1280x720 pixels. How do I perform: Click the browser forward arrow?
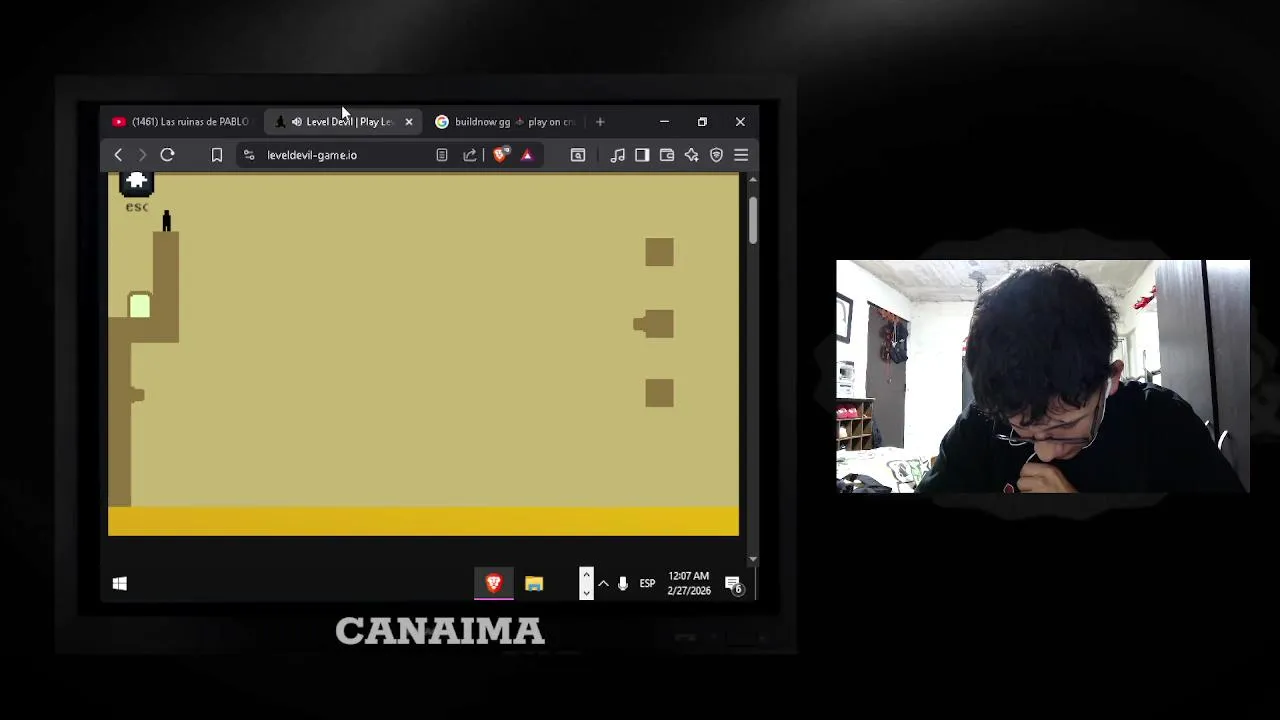point(142,155)
